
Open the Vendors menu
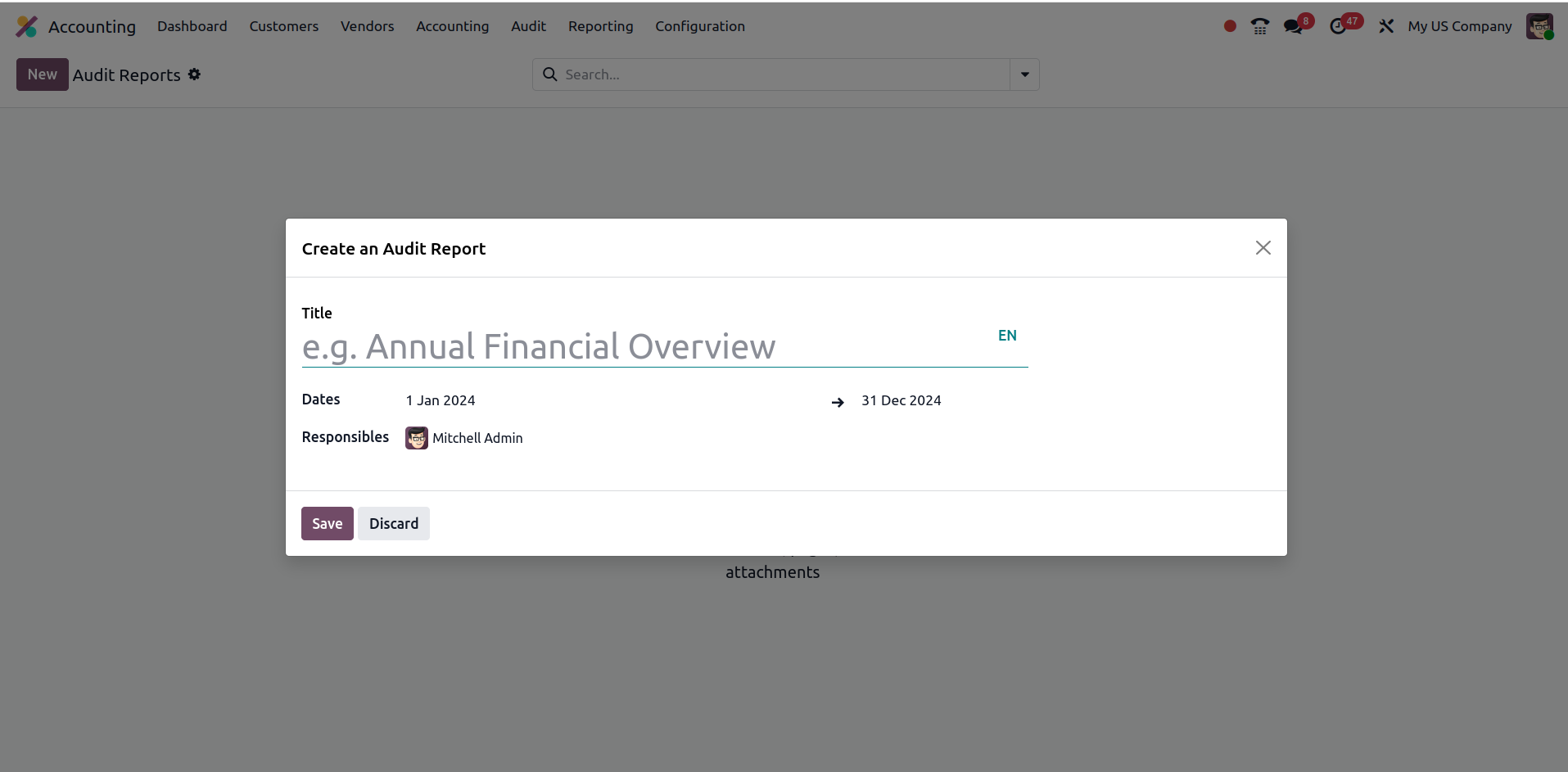tap(368, 26)
